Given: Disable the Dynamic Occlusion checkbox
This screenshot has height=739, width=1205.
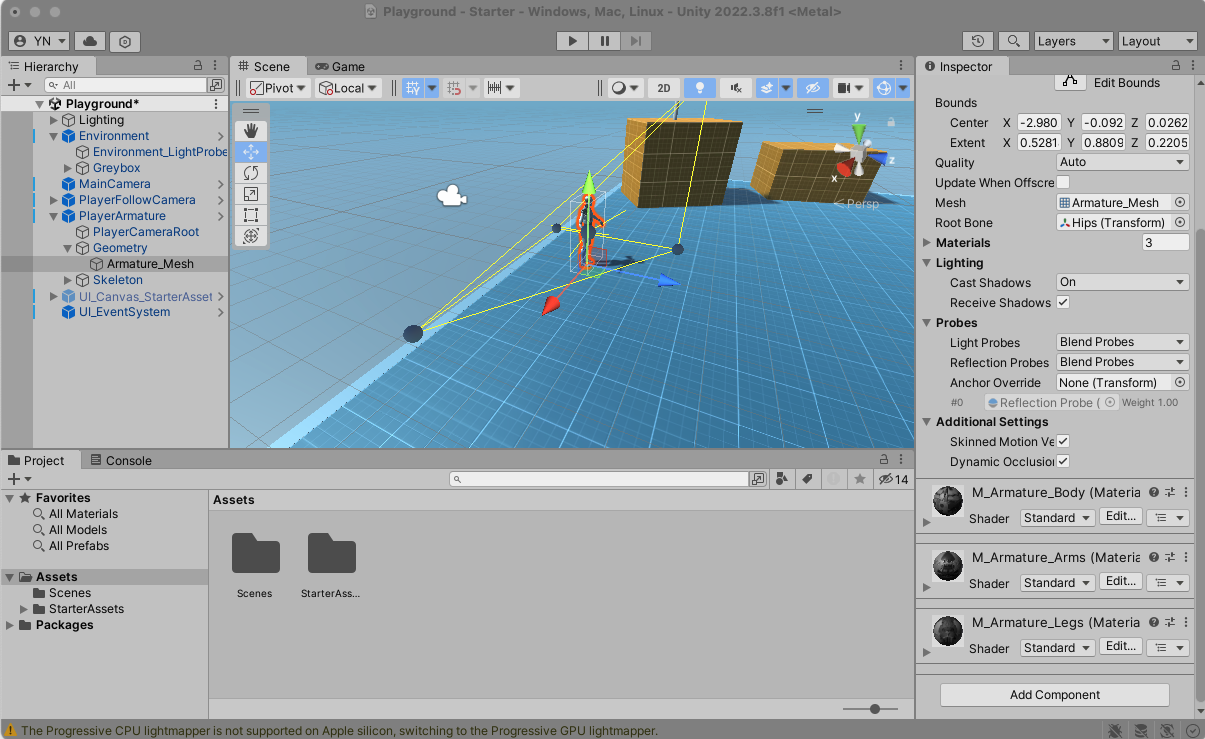Looking at the screenshot, I should tap(1063, 461).
